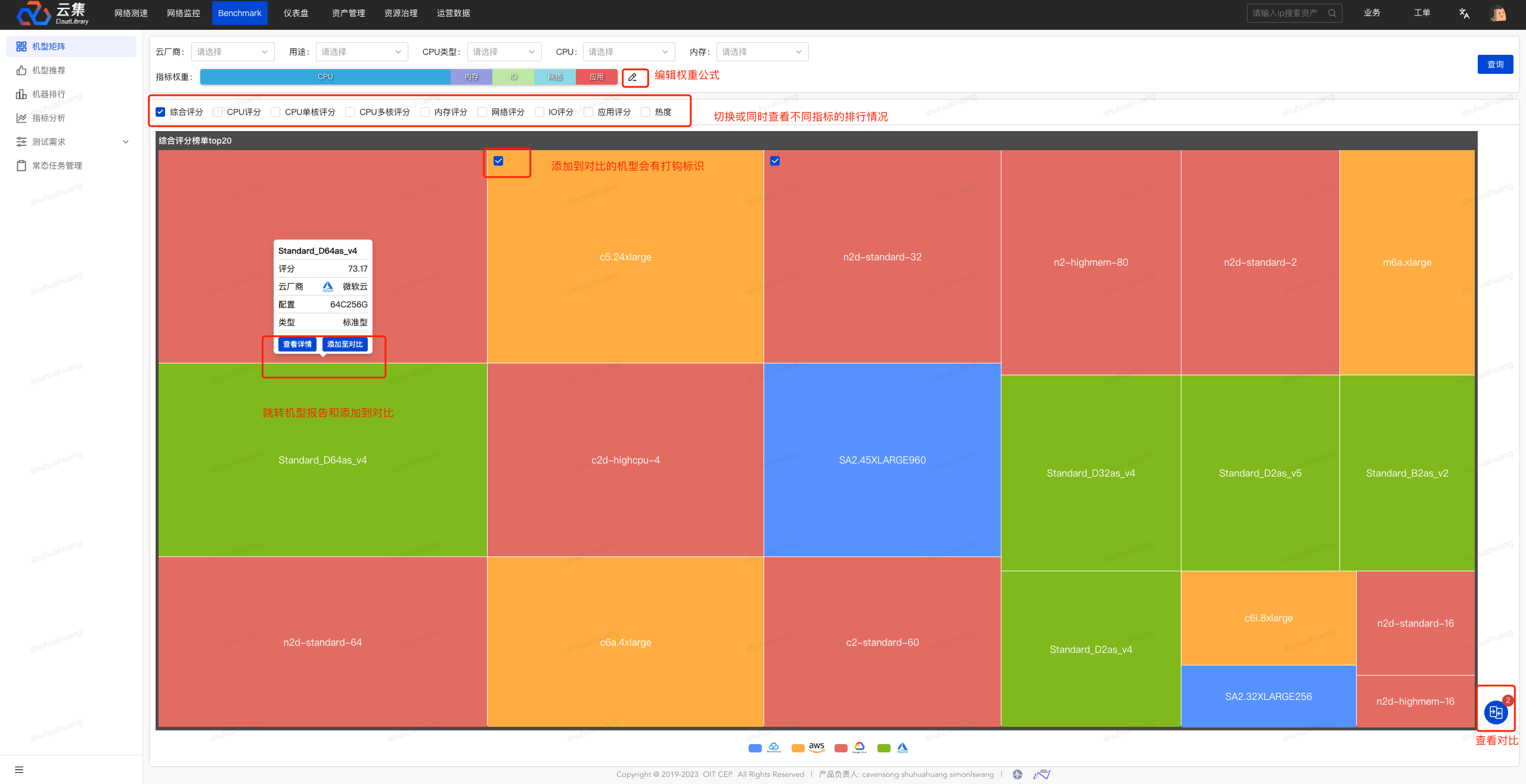Uncheck compare checkbox on n2d-standard-32 tile

click(775, 161)
